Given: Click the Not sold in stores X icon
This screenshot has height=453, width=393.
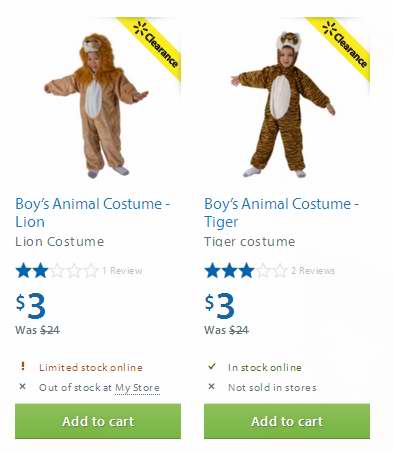Looking at the screenshot, I should pyautogui.click(x=211, y=387).
